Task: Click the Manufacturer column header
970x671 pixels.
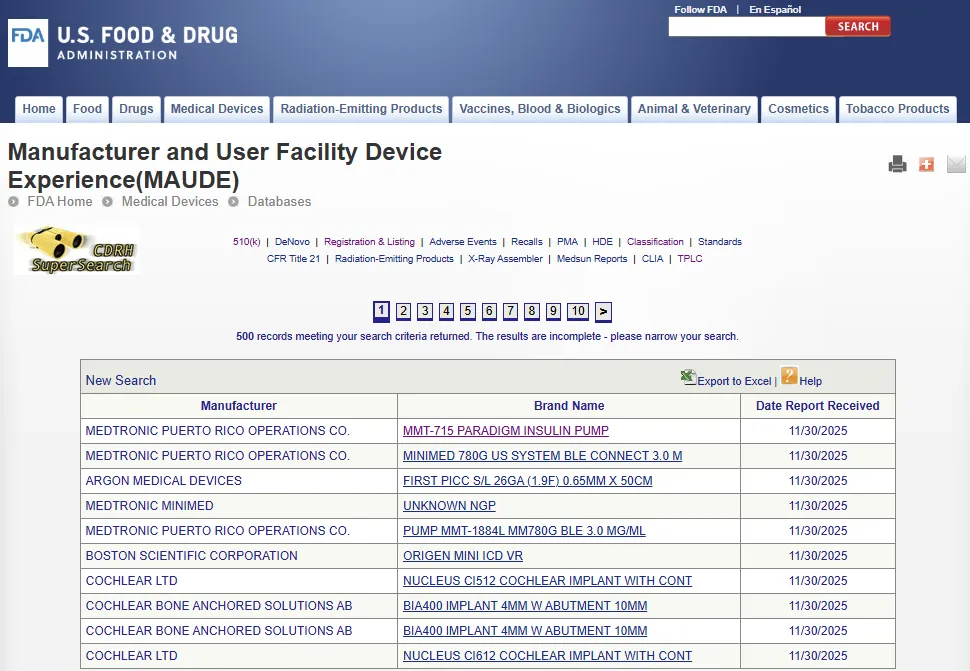Action: [239, 406]
